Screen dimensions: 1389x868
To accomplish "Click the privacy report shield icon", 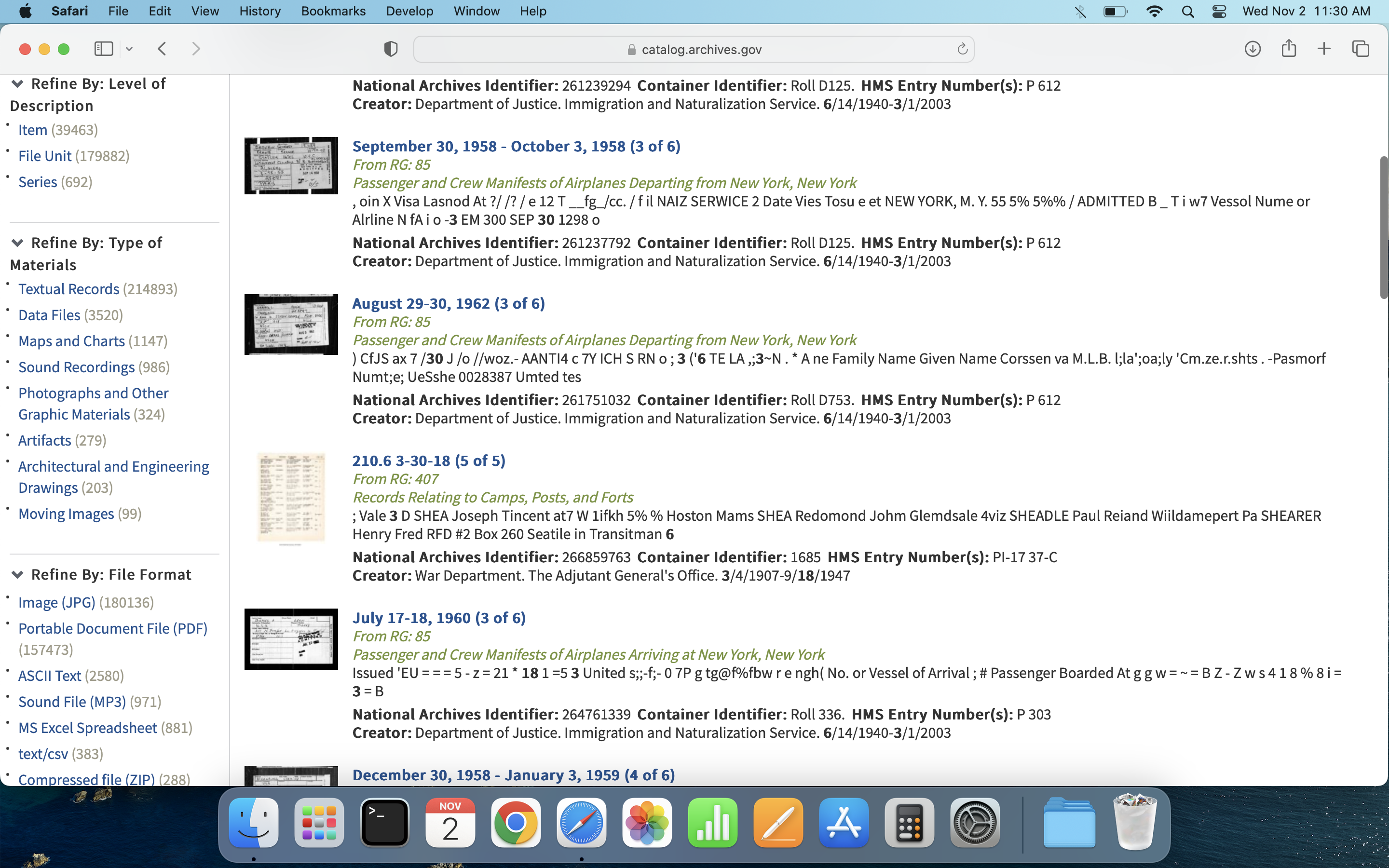I will coord(390,49).
